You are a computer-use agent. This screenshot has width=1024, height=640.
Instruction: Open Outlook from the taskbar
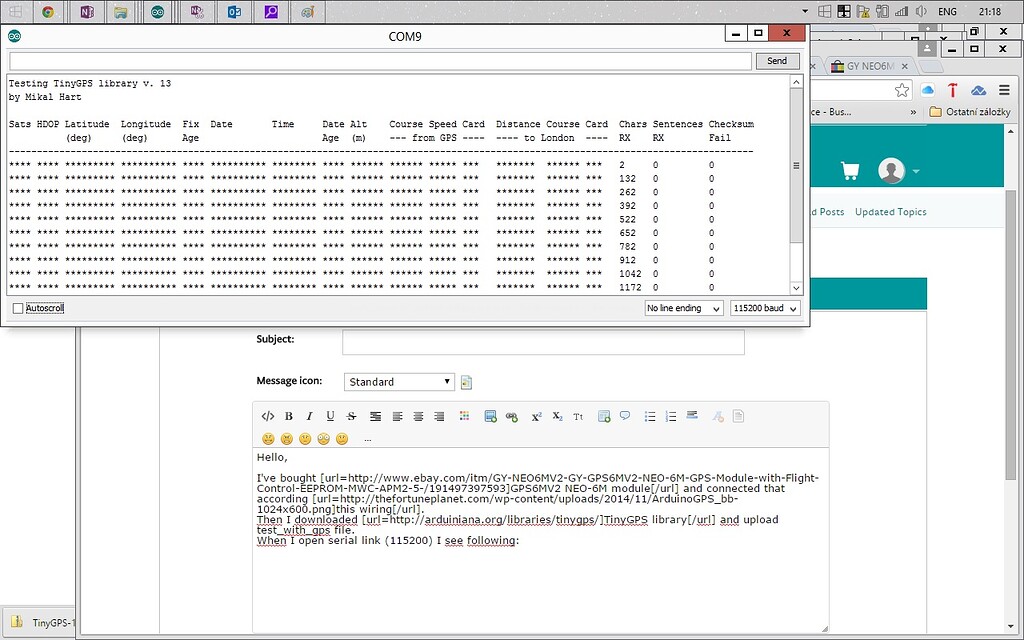[235, 11]
